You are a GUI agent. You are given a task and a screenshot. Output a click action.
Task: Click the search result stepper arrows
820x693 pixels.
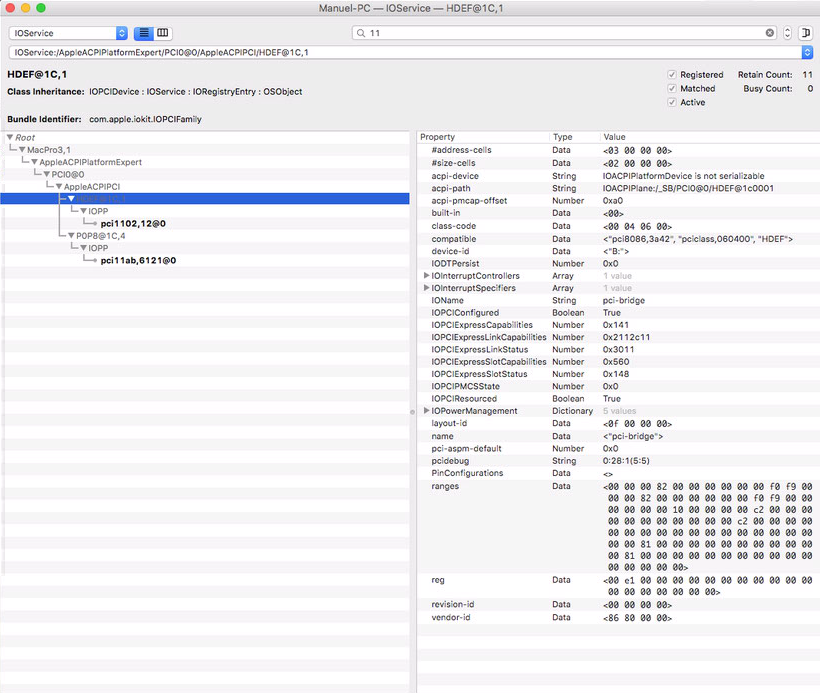(787, 33)
